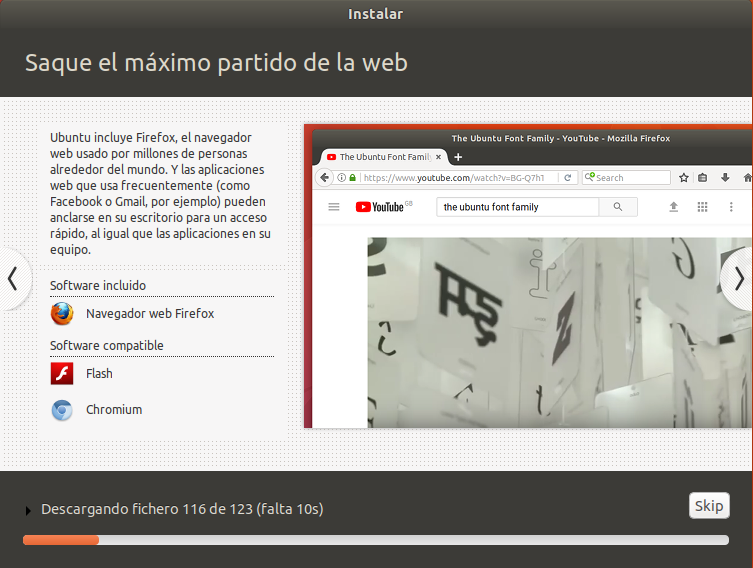Click the Firefox downloads arrow icon
The width and height of the screenshot is (753, 568).
coord(725,178)
